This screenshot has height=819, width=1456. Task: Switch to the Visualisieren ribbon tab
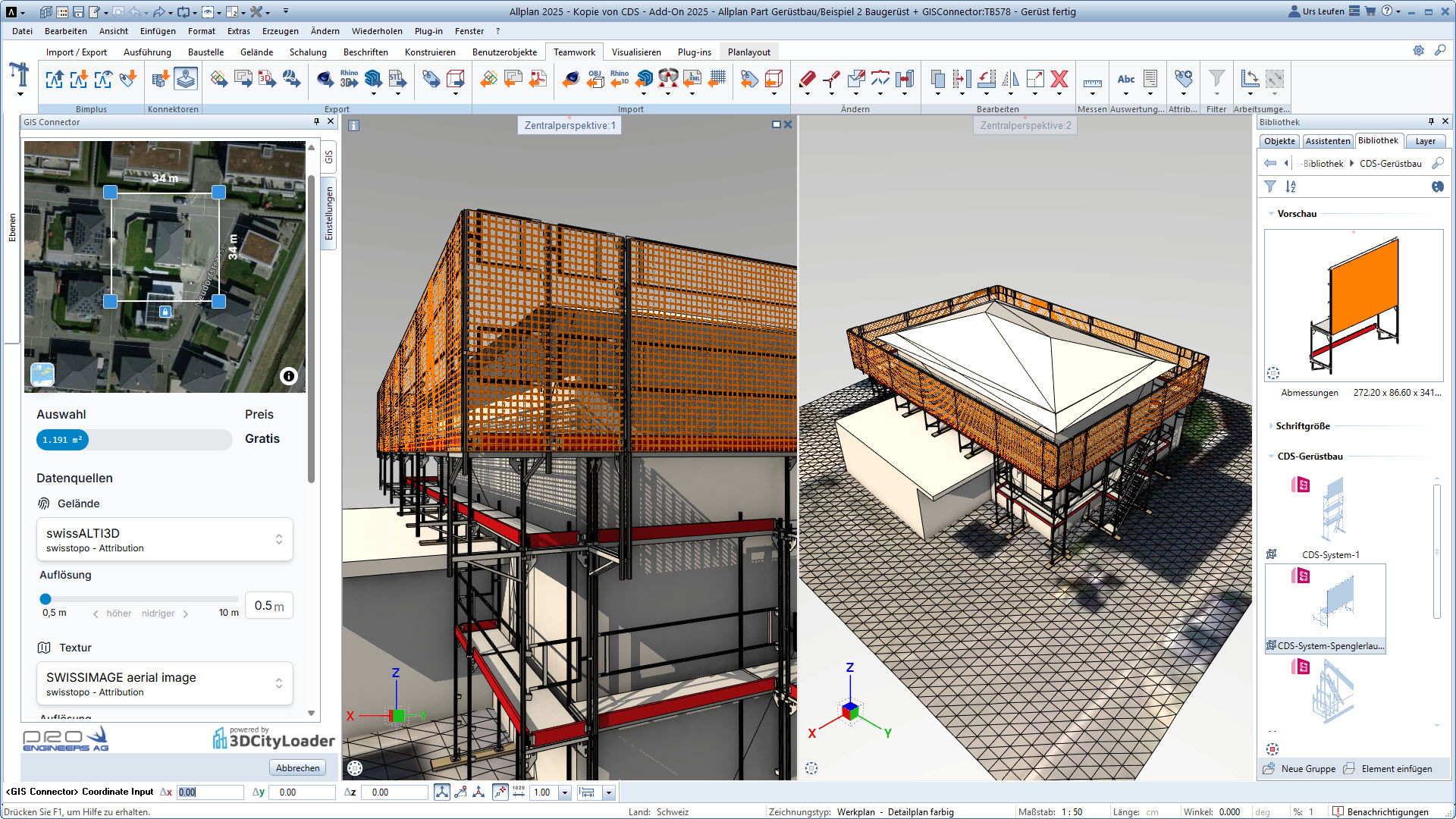coord(636,52)
